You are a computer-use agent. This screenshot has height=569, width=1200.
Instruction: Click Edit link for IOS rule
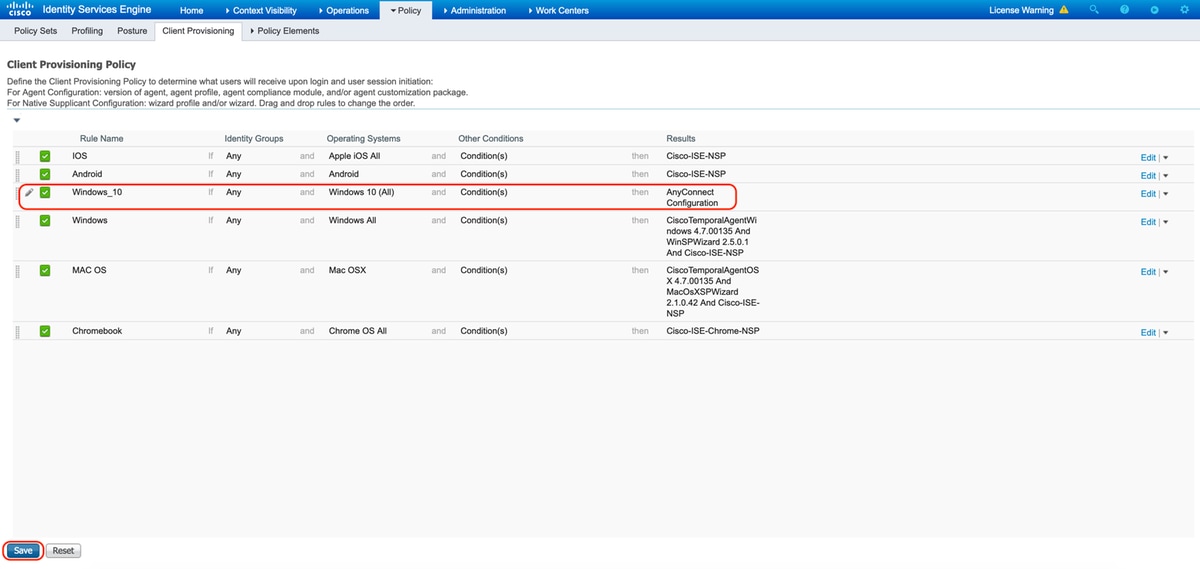(x=1148, y=158)
